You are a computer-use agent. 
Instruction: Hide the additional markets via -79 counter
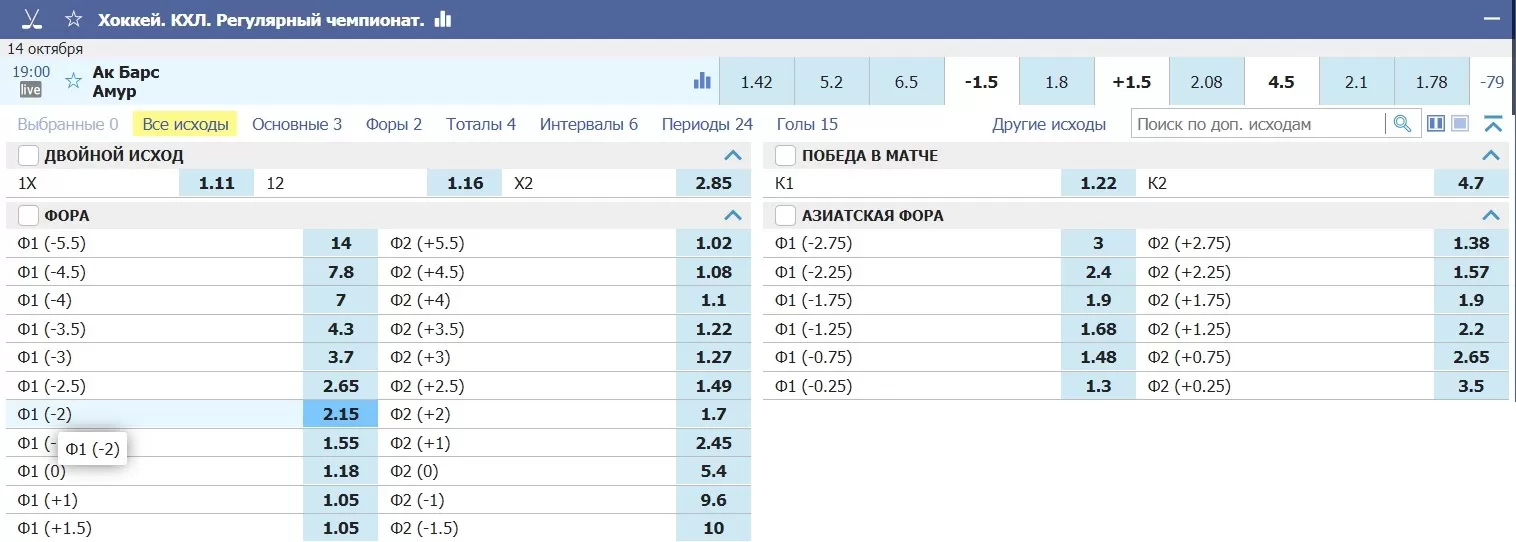[x=1492, y=82]
